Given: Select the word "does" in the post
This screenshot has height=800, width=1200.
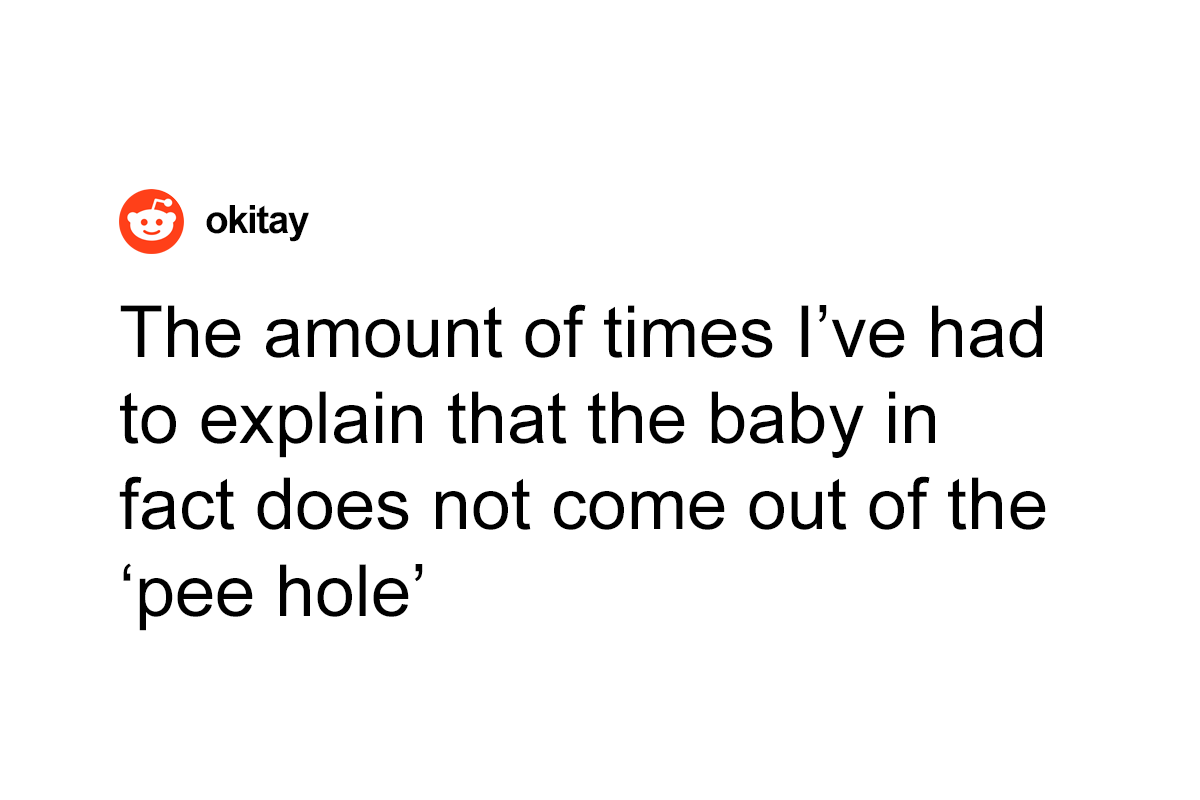Looking at the screenshot, I should (331, 506).
